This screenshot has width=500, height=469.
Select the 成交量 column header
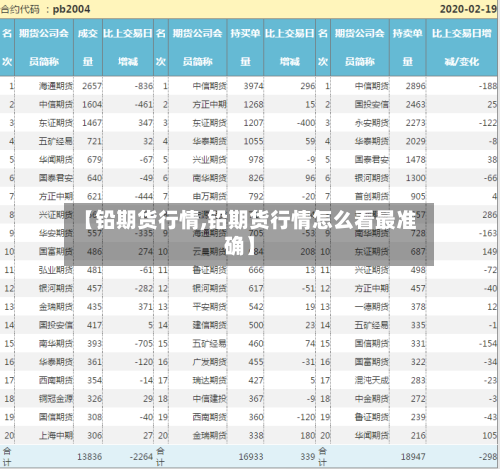[88, 47]
